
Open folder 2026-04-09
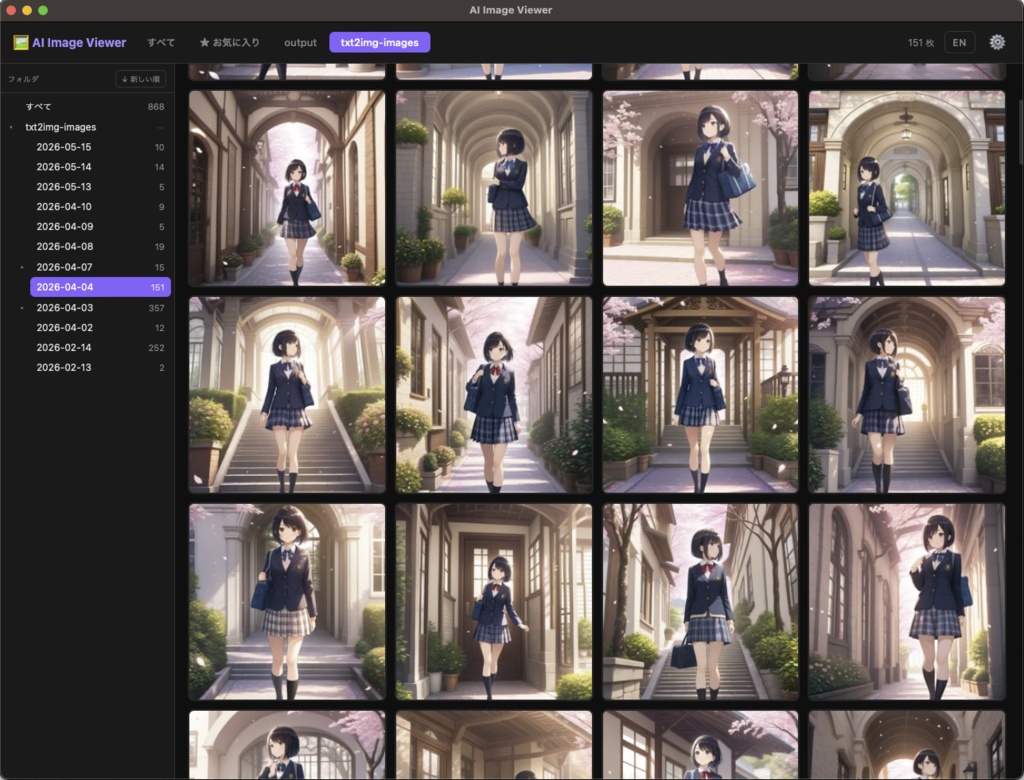[x=100, y=227]
